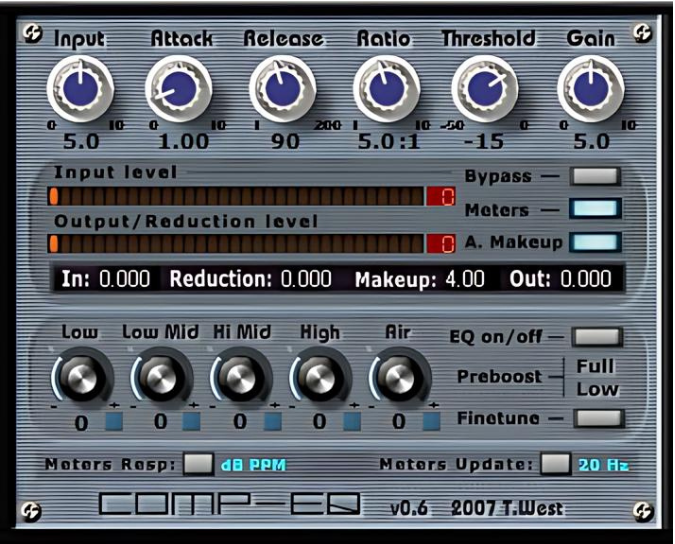Toggle the A. Makeup button
This screenshot has width=675, height=544.
click(595, 242)
